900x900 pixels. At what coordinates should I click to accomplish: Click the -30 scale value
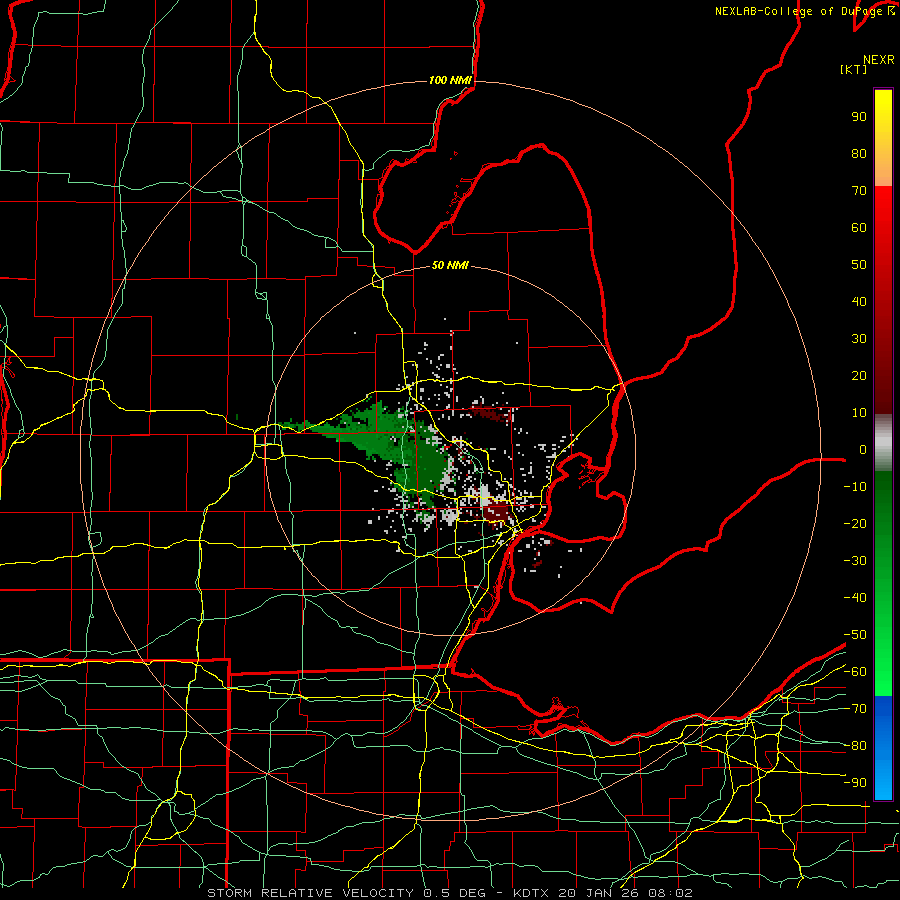point(855,561)
